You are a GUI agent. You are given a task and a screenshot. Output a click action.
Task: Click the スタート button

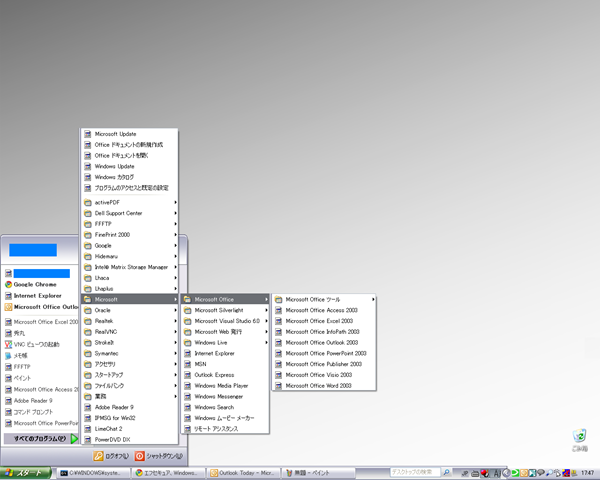coord(25,473)
